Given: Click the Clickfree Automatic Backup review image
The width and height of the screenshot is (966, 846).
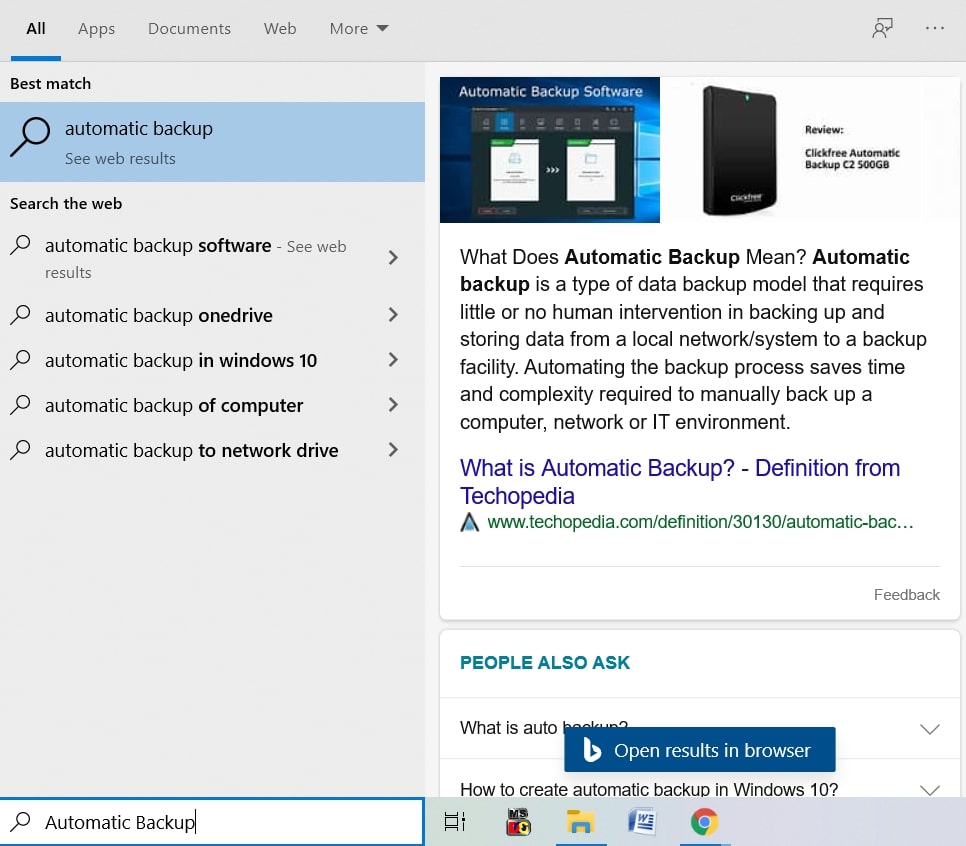Looking at the screenshot, I should (x=810, y=150).
